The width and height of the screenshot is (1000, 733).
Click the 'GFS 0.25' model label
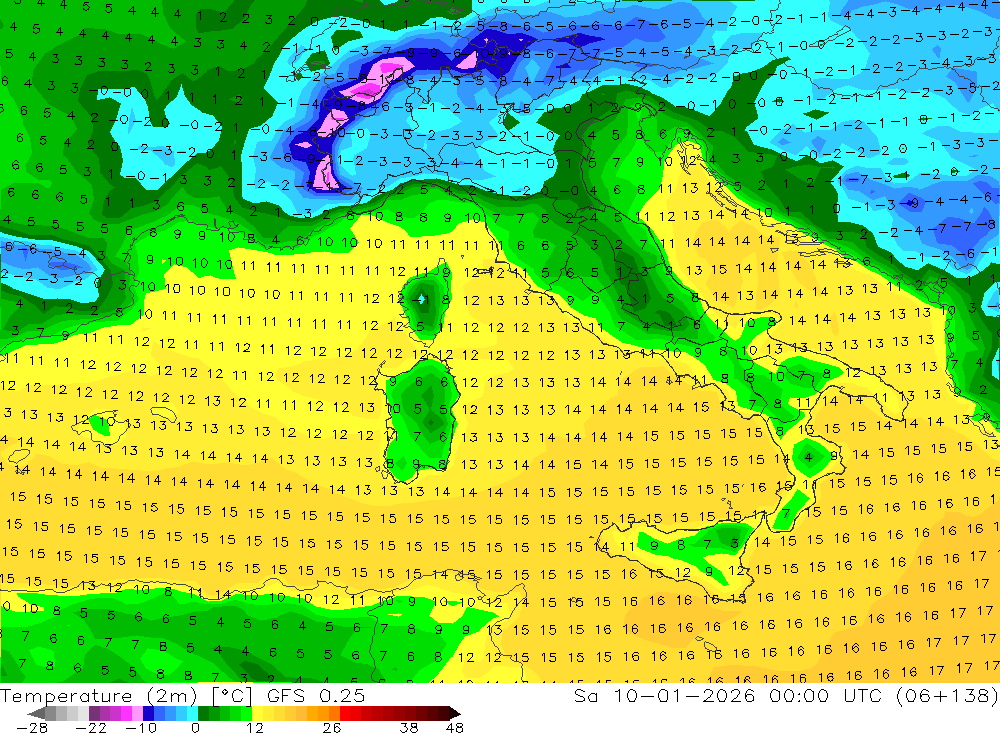click(316, 696)
